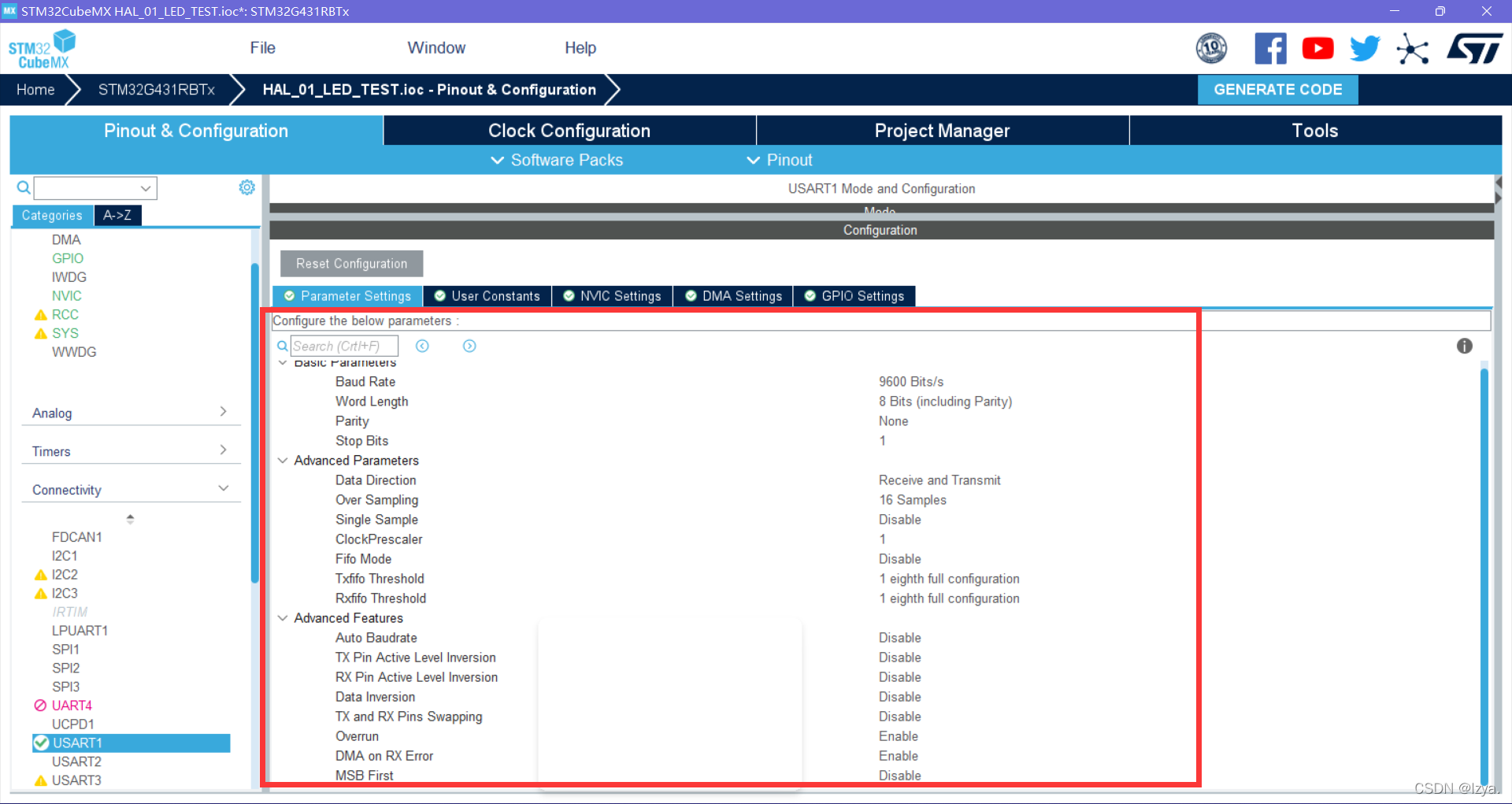Open the ST 10-year anniversary badge icon
The height and width of the screenshot is (804, 1512).
pos(1211,48)
